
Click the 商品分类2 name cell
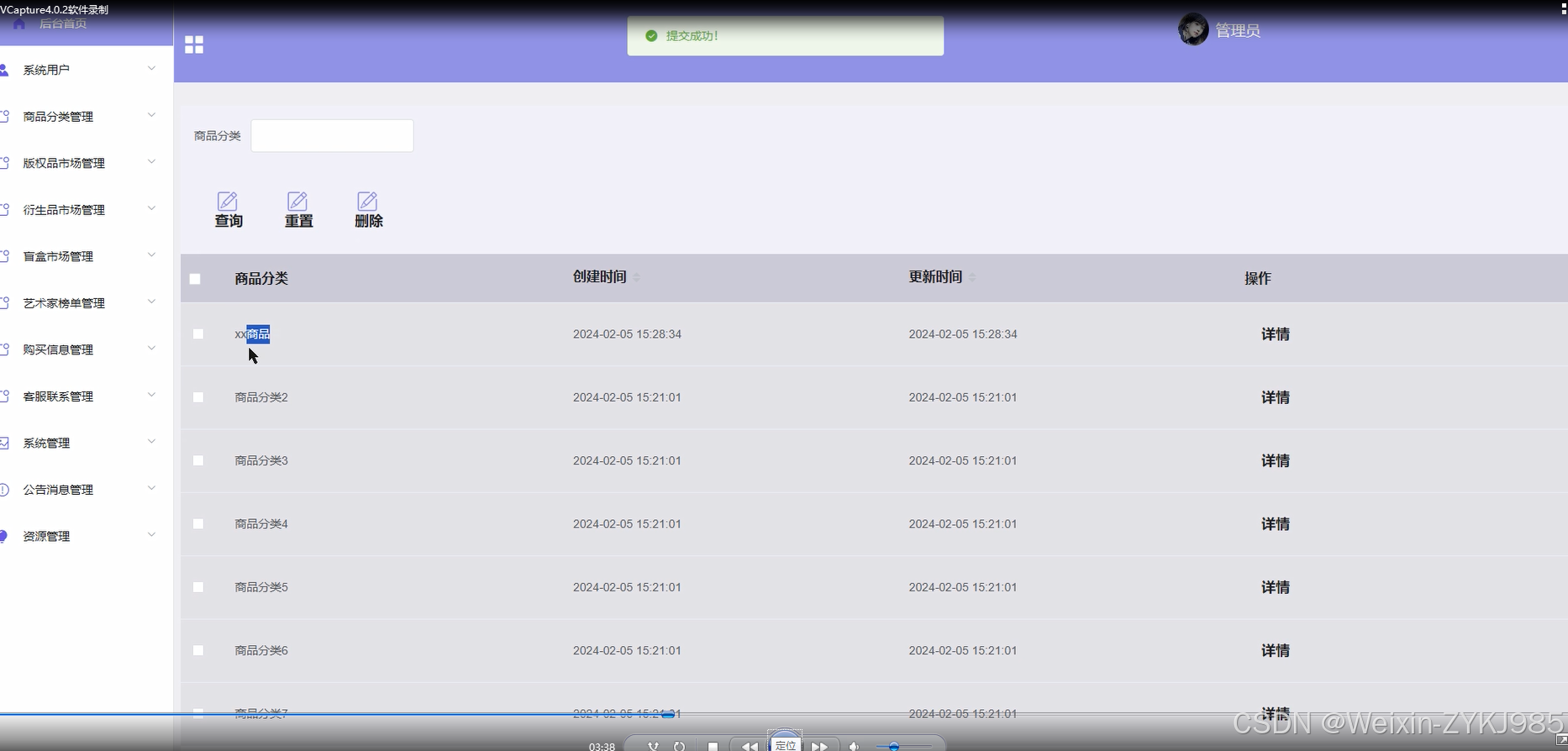click(x=261, y=397)
